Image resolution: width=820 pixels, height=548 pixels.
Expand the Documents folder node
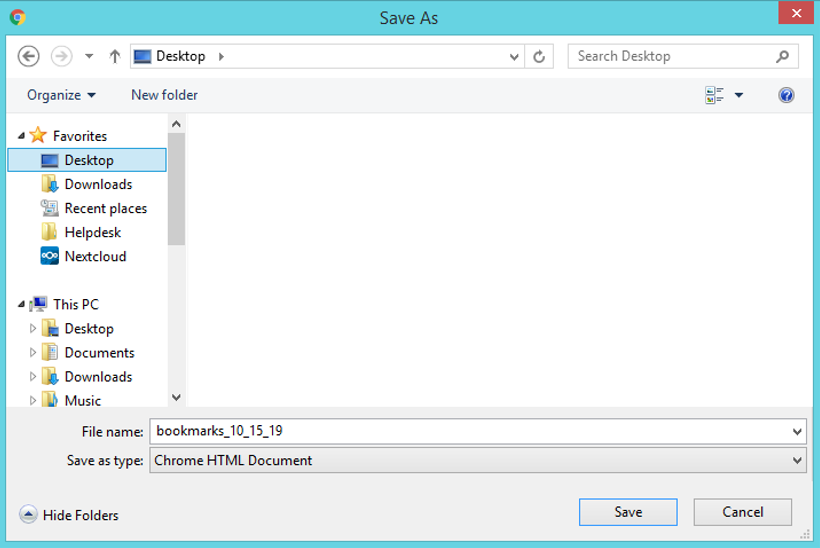[32, 352]
